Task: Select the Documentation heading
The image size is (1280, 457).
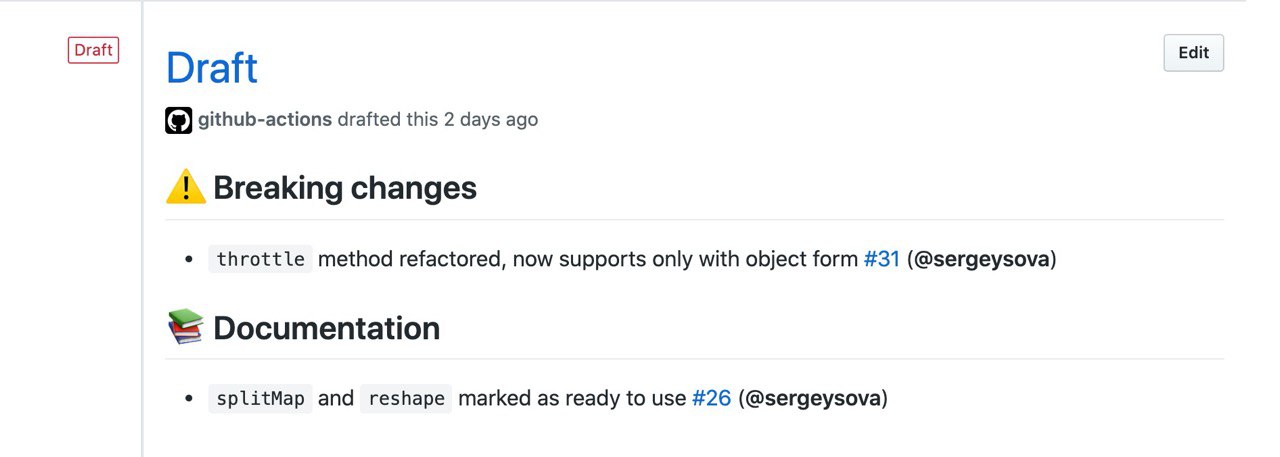Action: coord(327,328)
